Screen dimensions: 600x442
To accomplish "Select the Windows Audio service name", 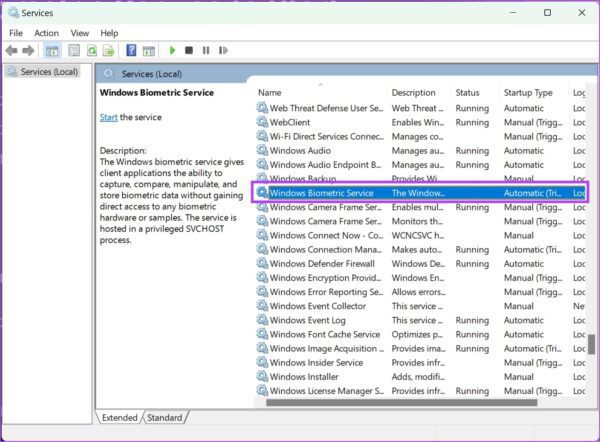I will (300, 150).
